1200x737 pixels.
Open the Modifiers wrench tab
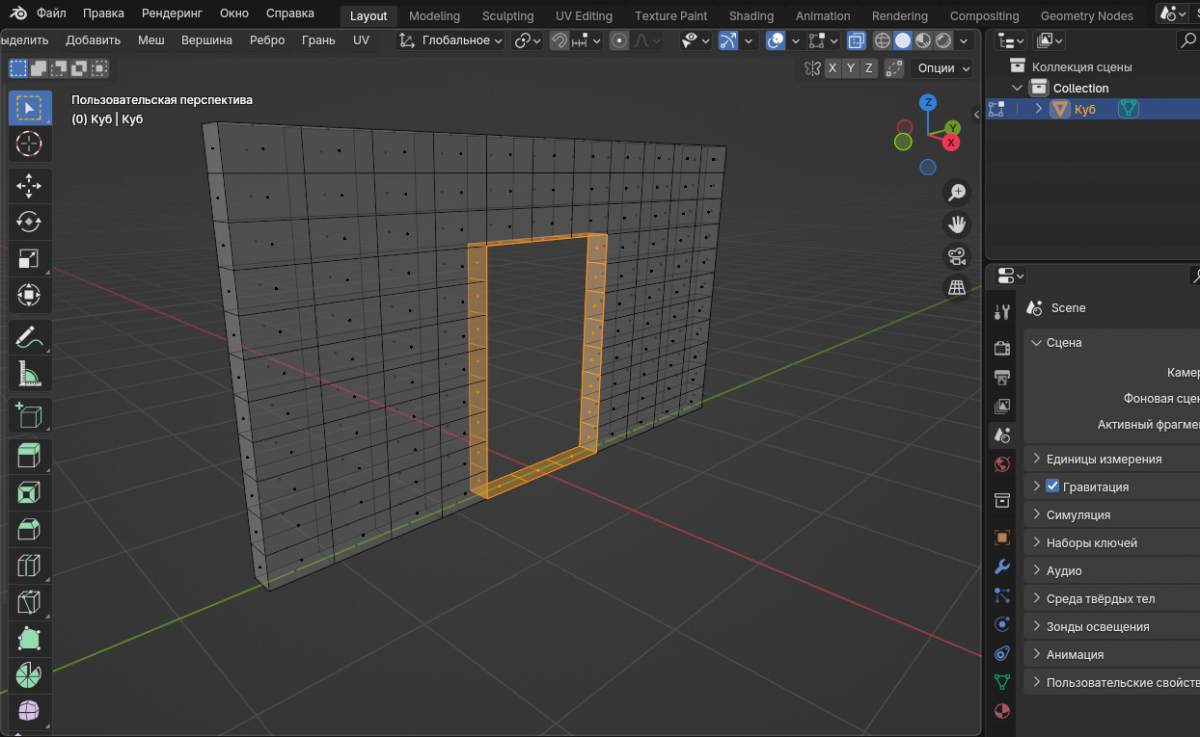[x=1002, y=567]
